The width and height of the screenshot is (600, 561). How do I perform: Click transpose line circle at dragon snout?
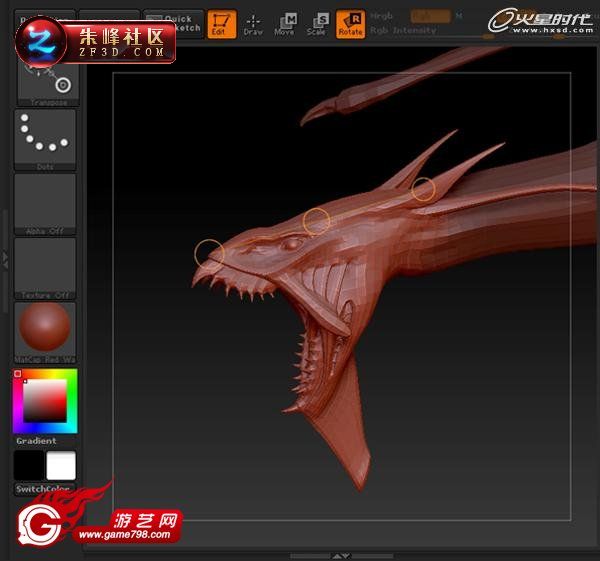[209, 254]
